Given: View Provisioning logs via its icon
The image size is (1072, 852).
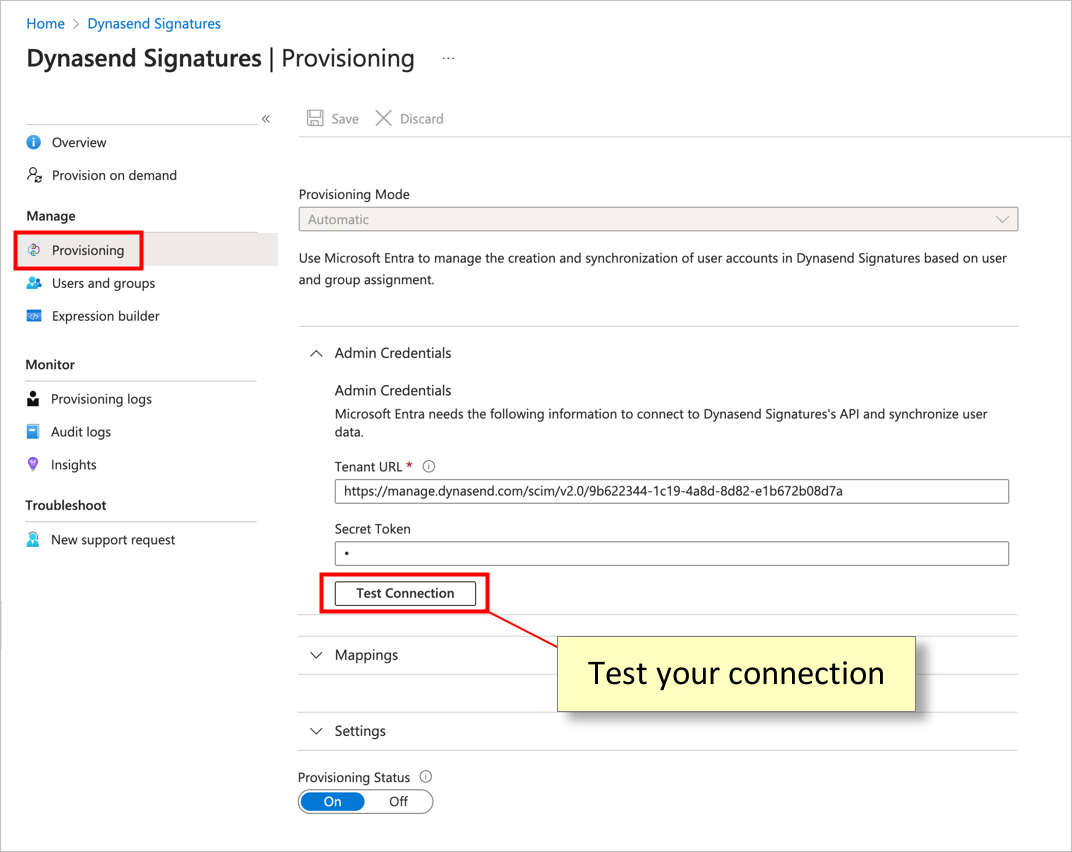Looking at the screenshot, I should [33, 398].
